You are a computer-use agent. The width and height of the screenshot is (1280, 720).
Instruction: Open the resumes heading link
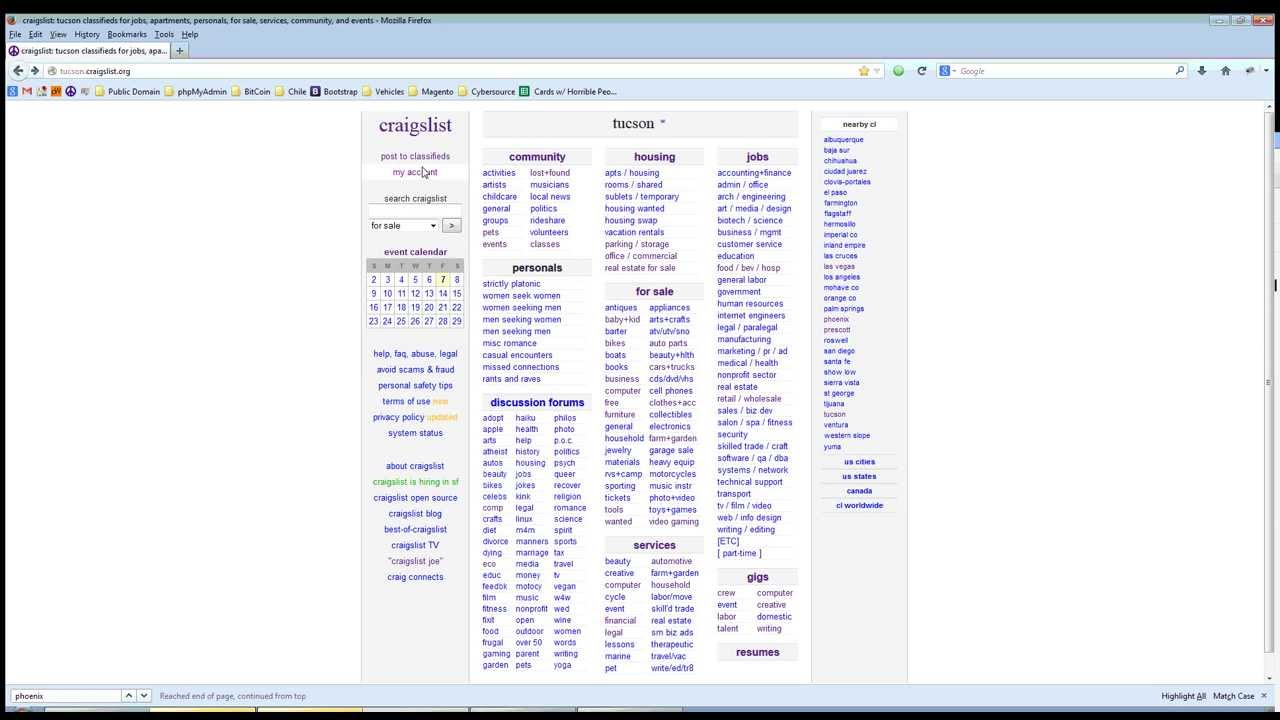757,652
